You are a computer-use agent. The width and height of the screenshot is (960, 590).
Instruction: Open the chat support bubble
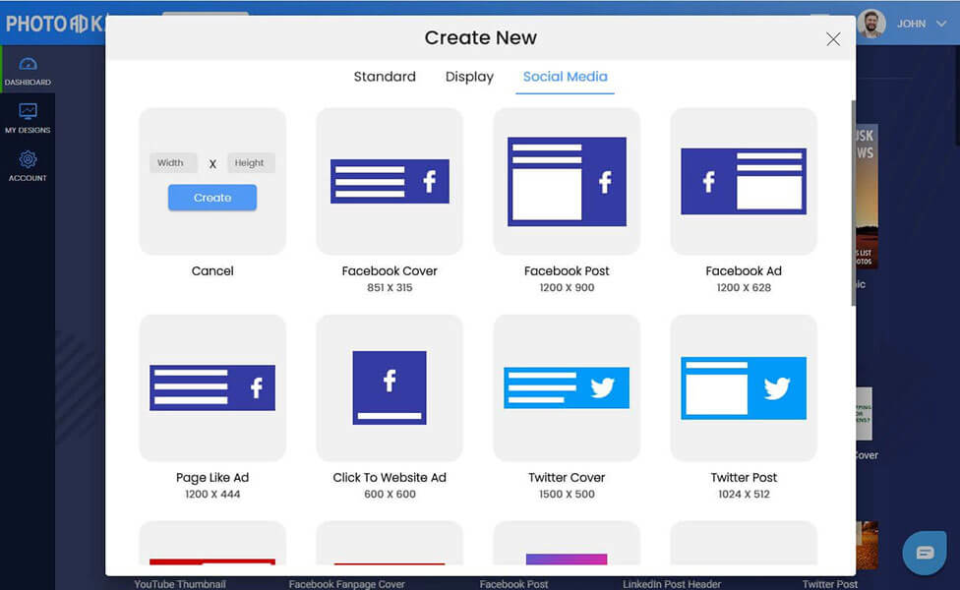pyautogui.click(x=923, y=552)
